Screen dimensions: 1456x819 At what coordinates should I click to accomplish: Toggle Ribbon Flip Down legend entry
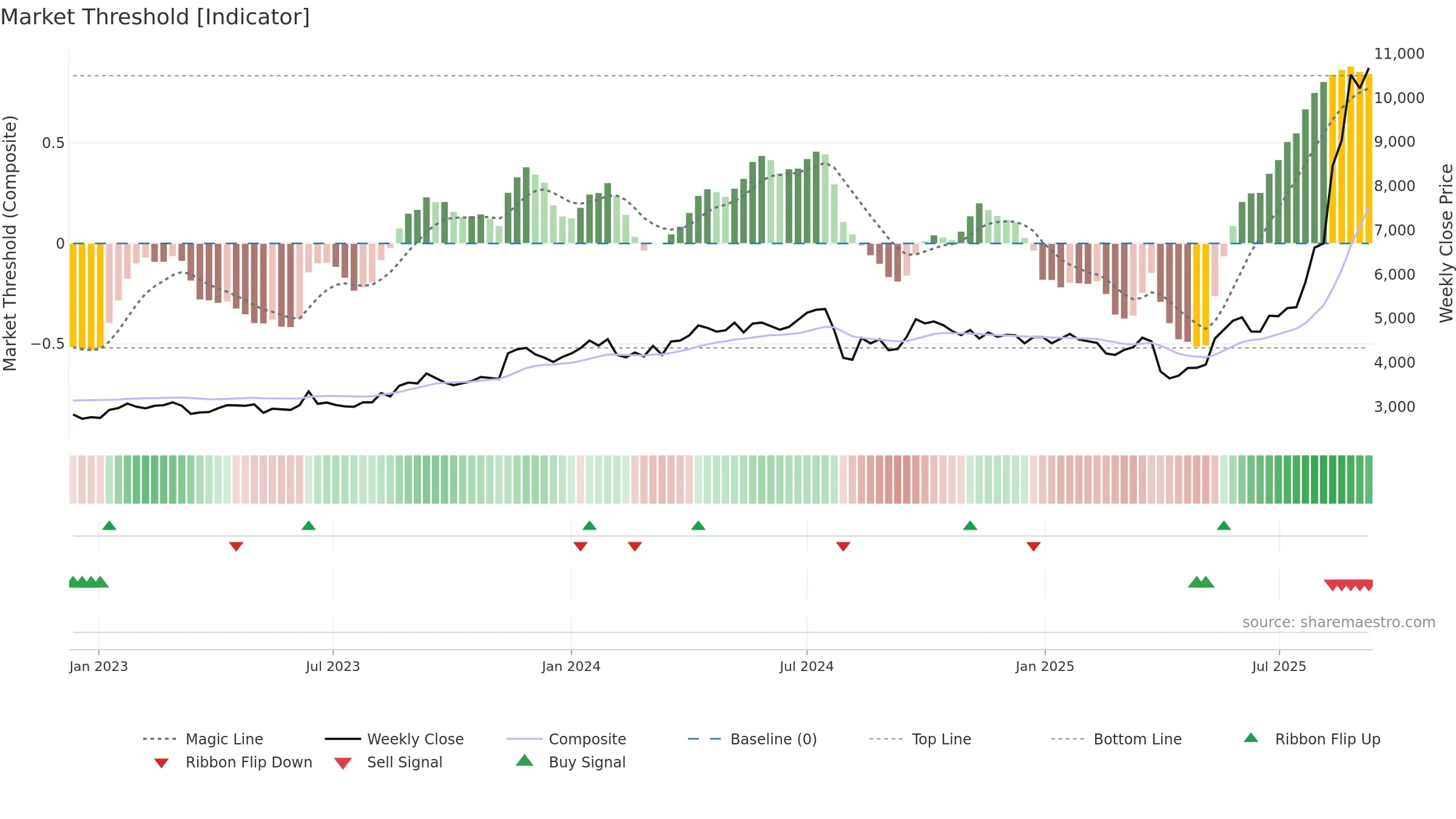tap(232, 762)
